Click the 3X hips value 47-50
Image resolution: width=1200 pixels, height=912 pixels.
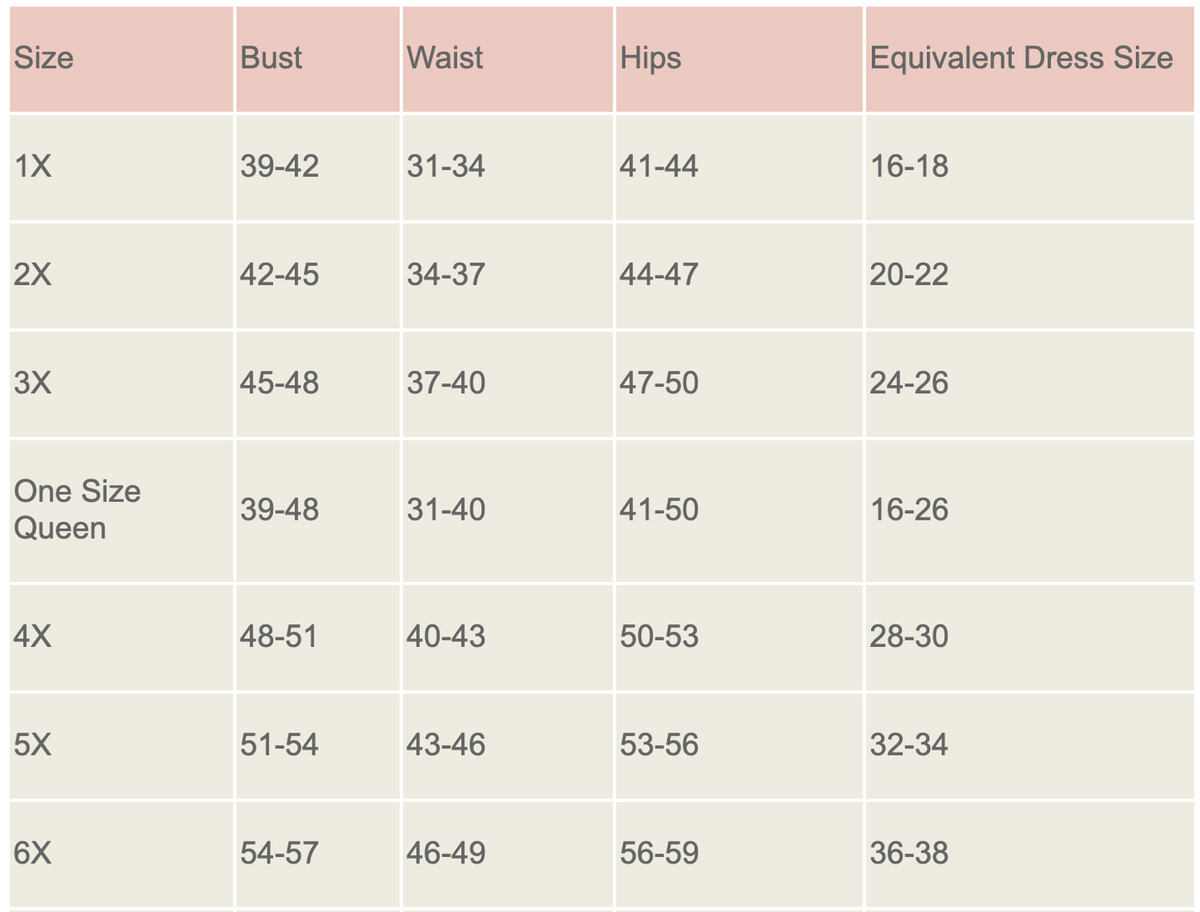coord(659,382)
